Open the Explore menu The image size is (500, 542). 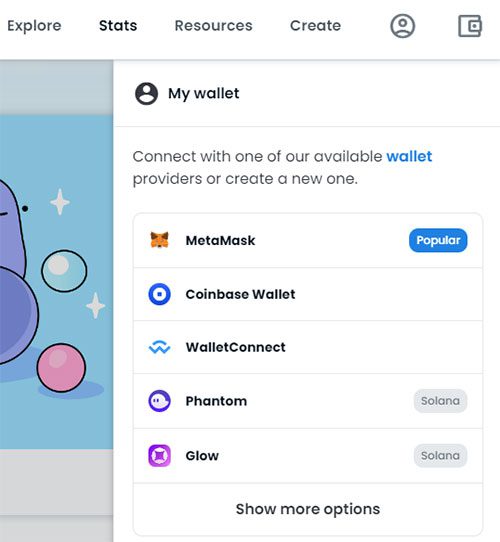(x=34, y=26)
